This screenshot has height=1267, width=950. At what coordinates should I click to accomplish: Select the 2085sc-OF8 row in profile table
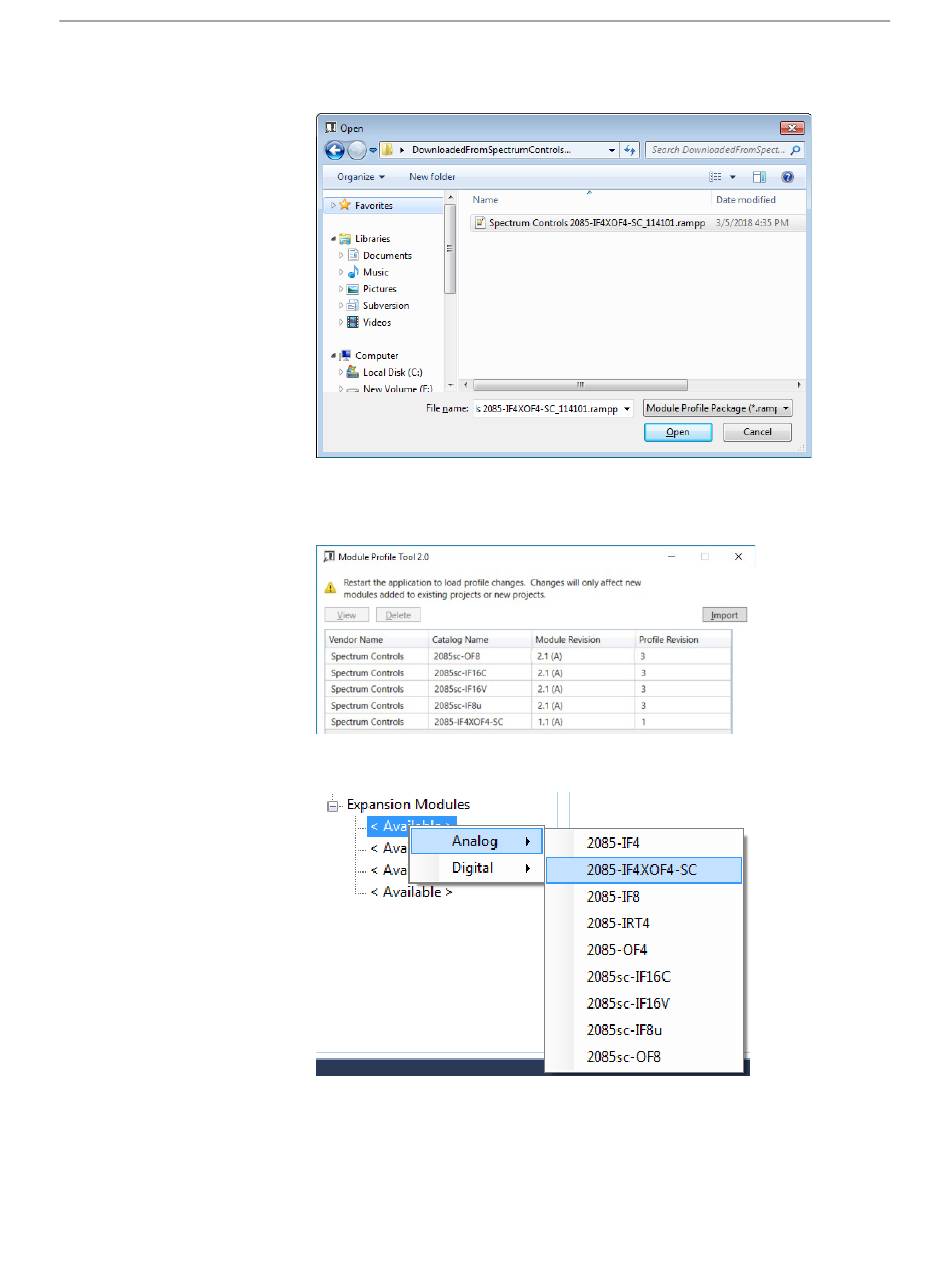pyautogui.click(x=529, y=656)
